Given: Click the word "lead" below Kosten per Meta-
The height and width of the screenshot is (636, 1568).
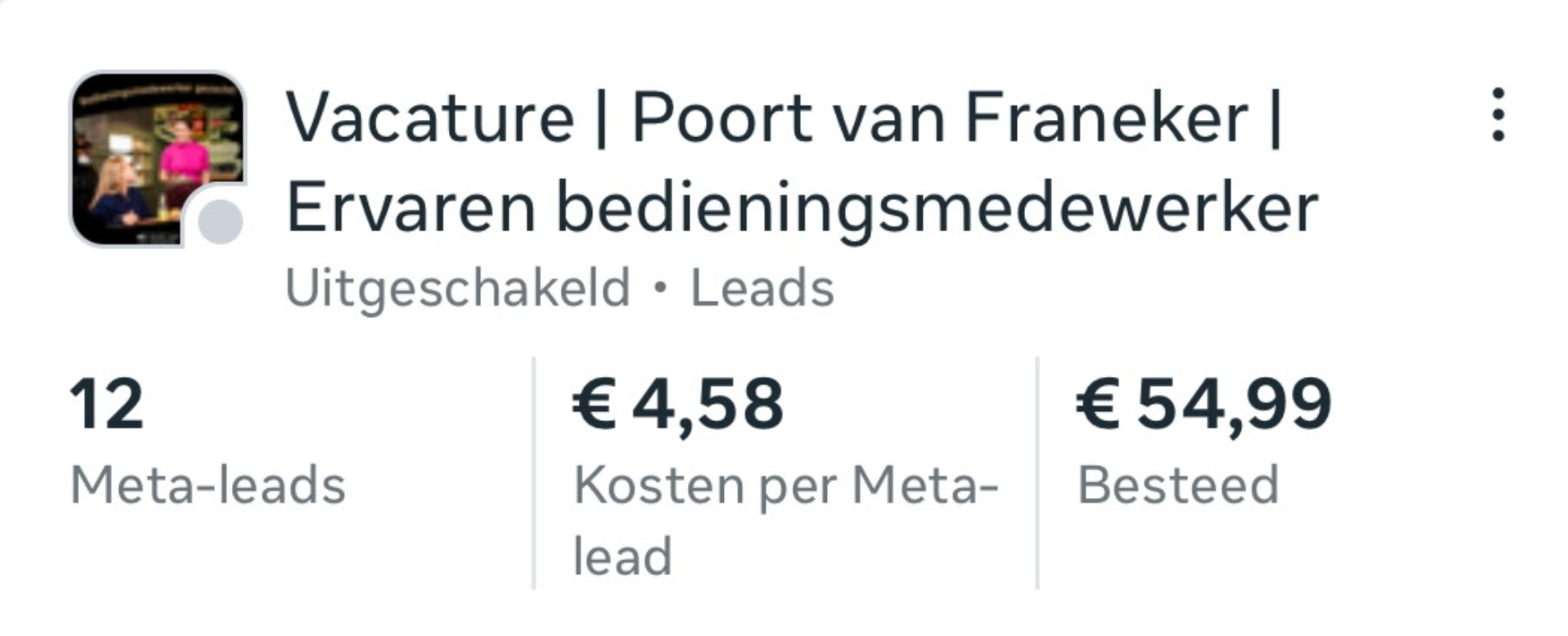Looking at the screenshot, I should click(x=623, y=556).
